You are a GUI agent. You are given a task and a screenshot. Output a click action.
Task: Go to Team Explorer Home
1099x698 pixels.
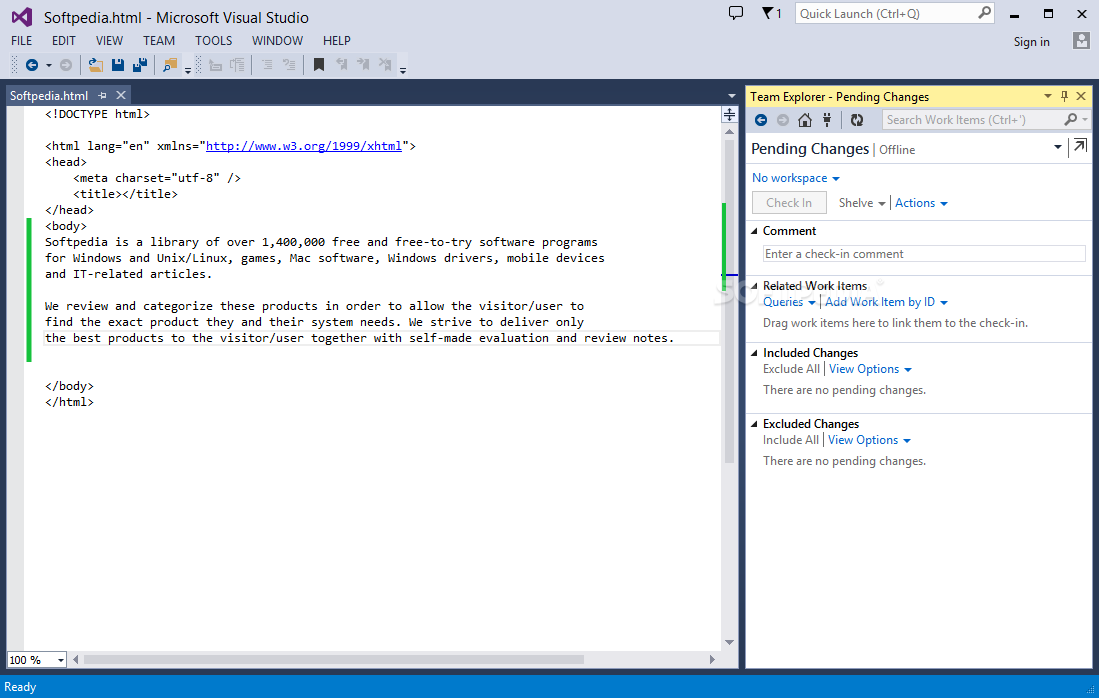pyautogui.click(x=805, y=120)
